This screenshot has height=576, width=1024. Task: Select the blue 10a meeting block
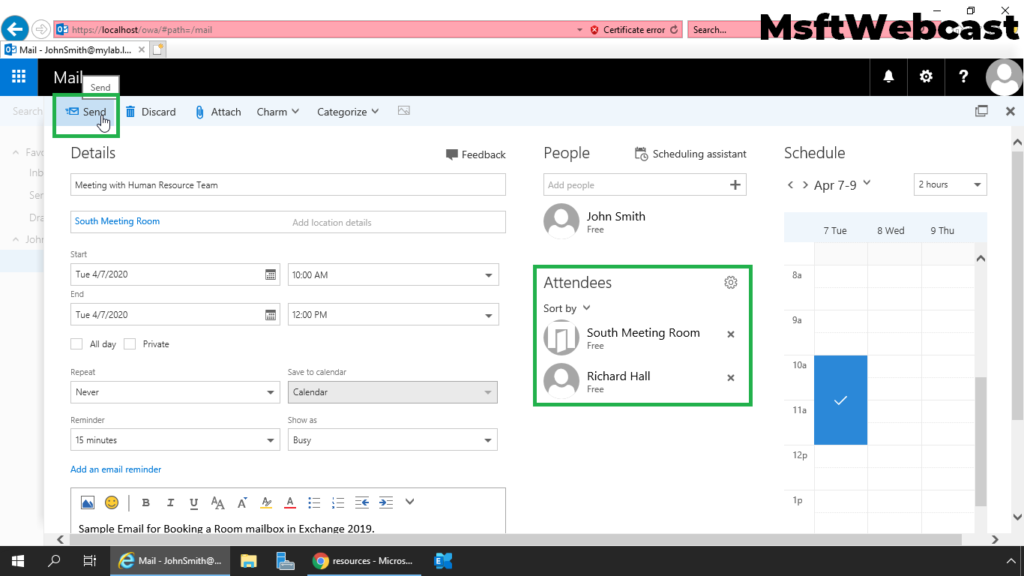(840, 400)
